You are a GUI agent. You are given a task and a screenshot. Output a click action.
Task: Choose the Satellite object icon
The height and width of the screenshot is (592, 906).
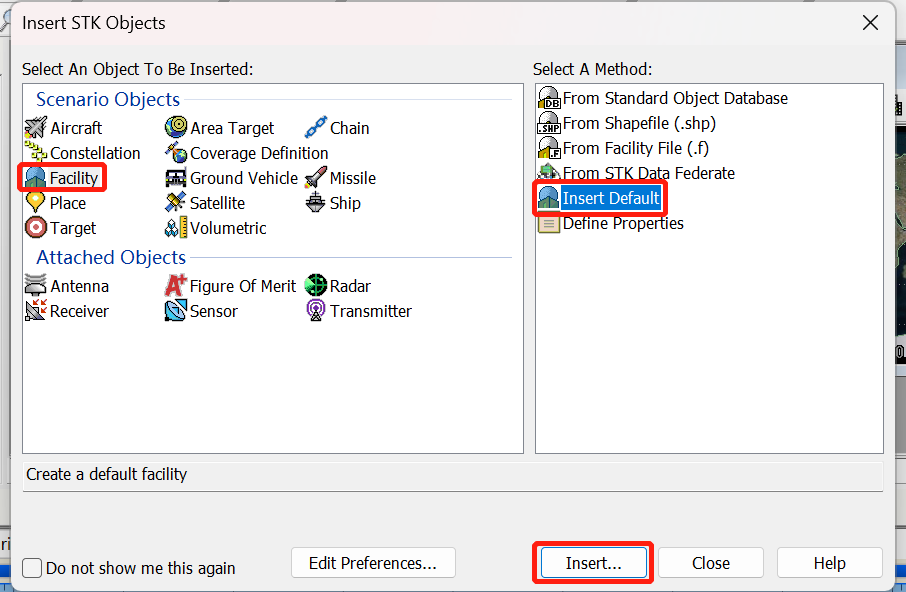click(x=176, y=203)
